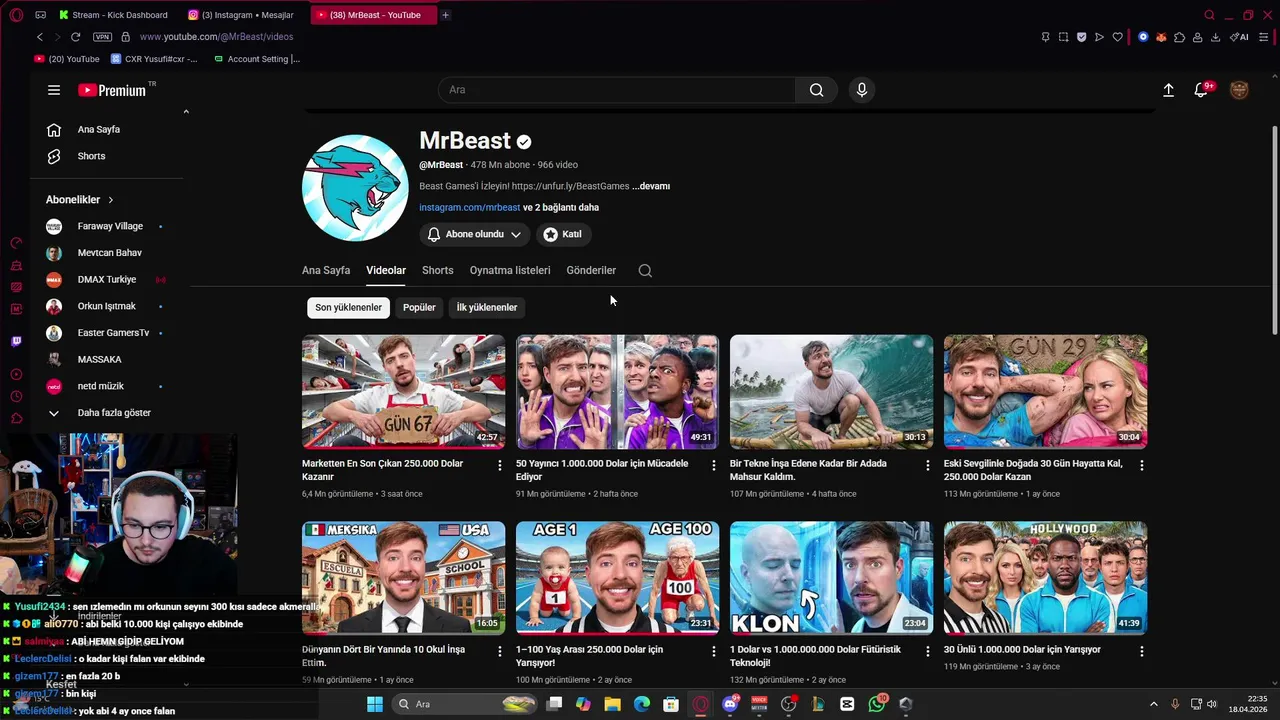1280x720 pixels.
Task: Select the Popüler filter chip
Action: [x=419, y=307]
